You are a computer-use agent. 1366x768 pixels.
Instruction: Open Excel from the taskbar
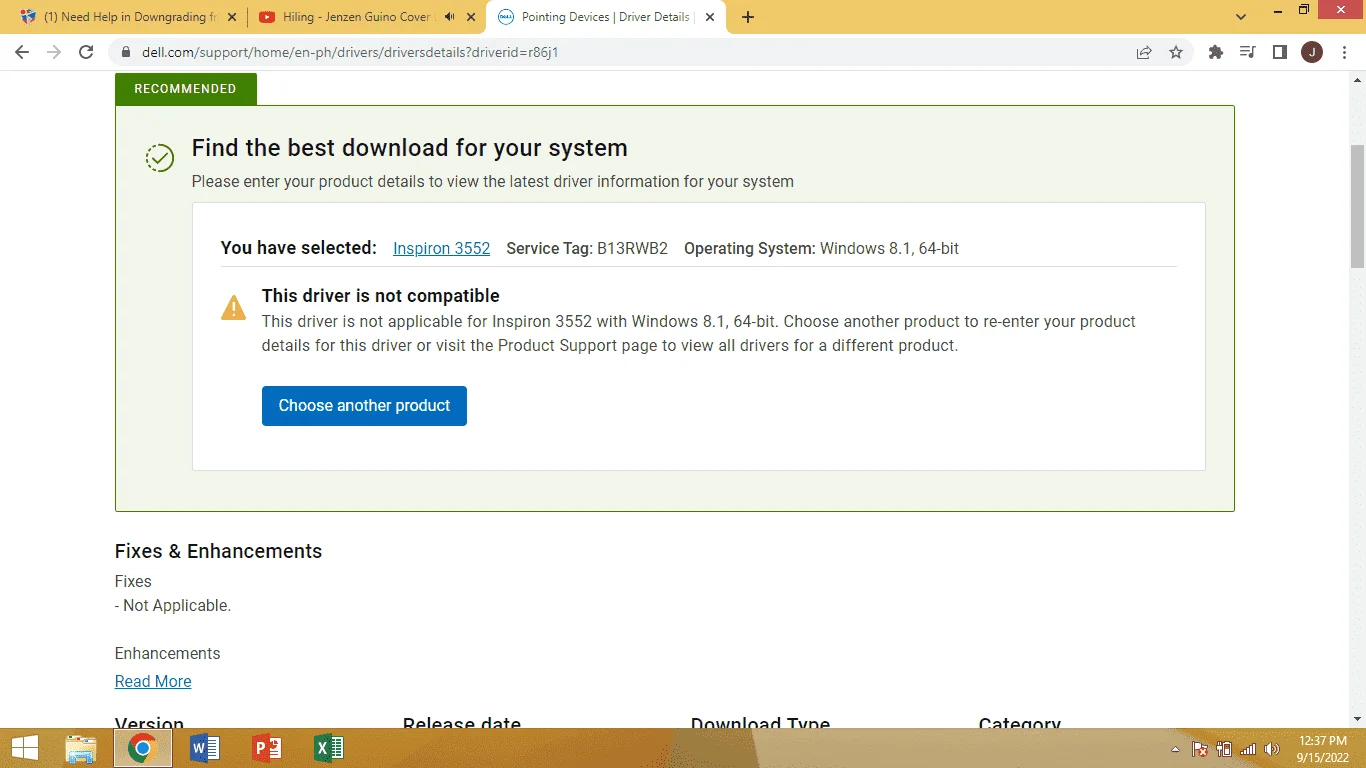329,748
